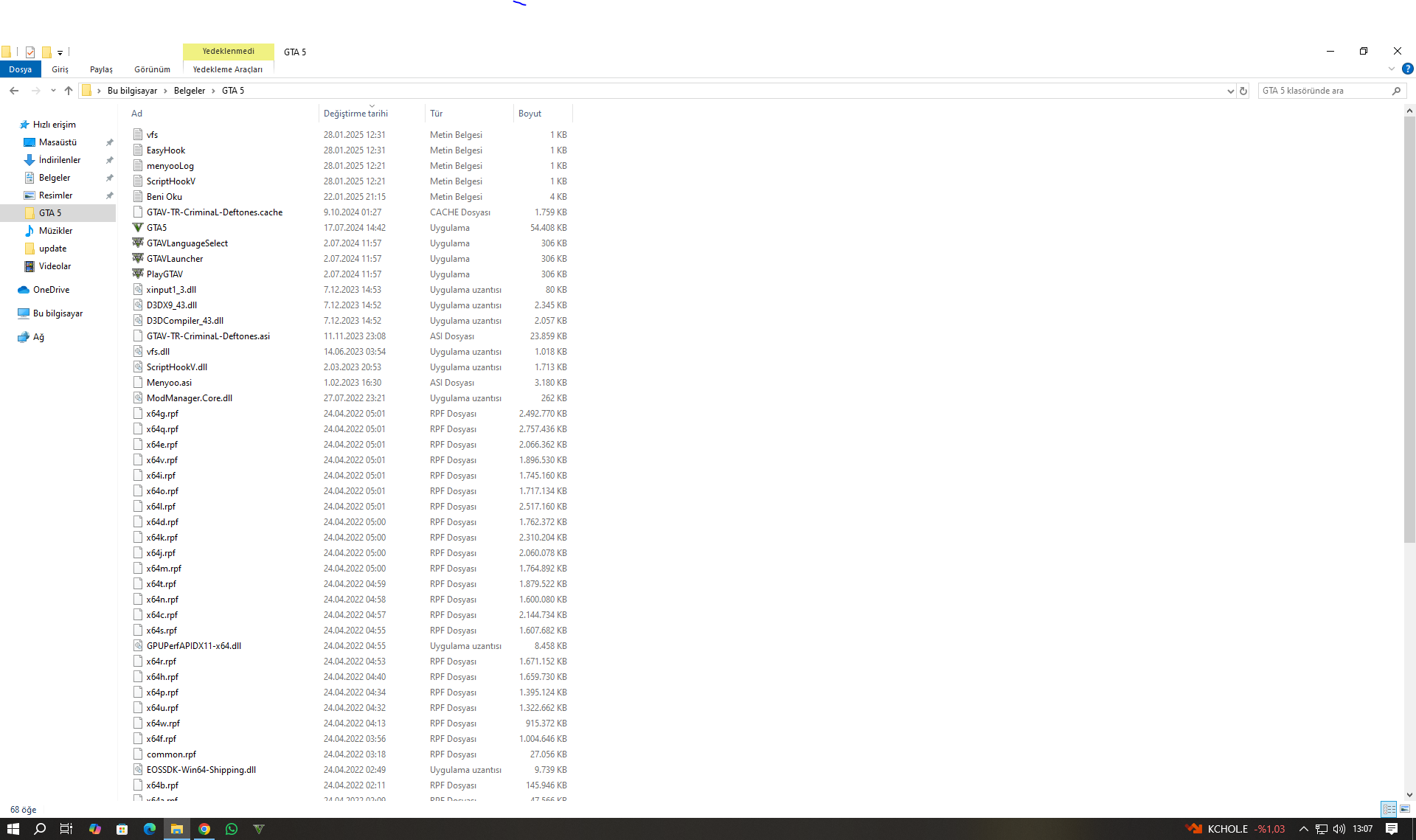The height and width of the screenshot is (840, 1416).
Task: Expand breadcrumb arrow after Belgeler
Action: pos(214,91)
